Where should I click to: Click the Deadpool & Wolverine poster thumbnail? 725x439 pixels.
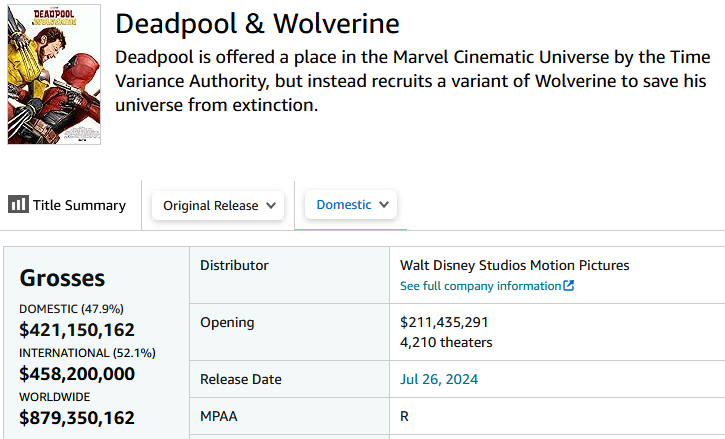(54, 74)
